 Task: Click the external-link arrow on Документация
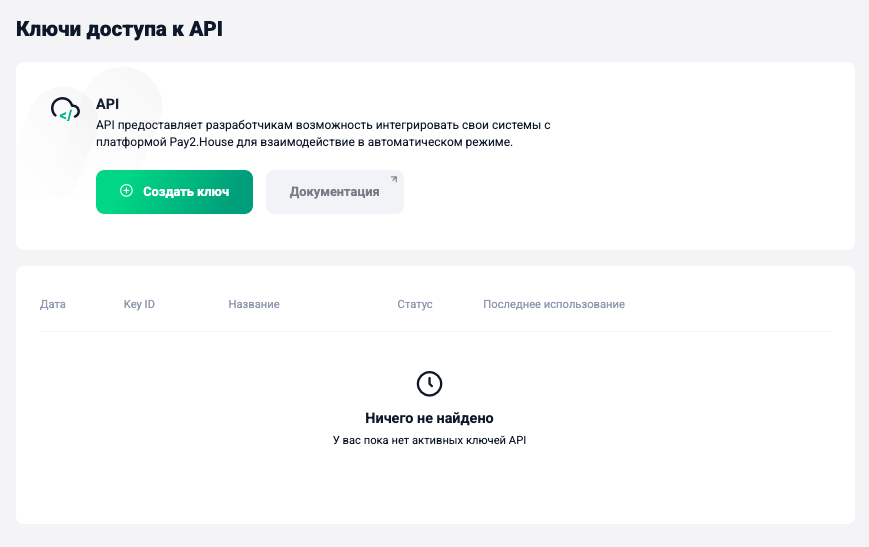(x=394, y=179)
